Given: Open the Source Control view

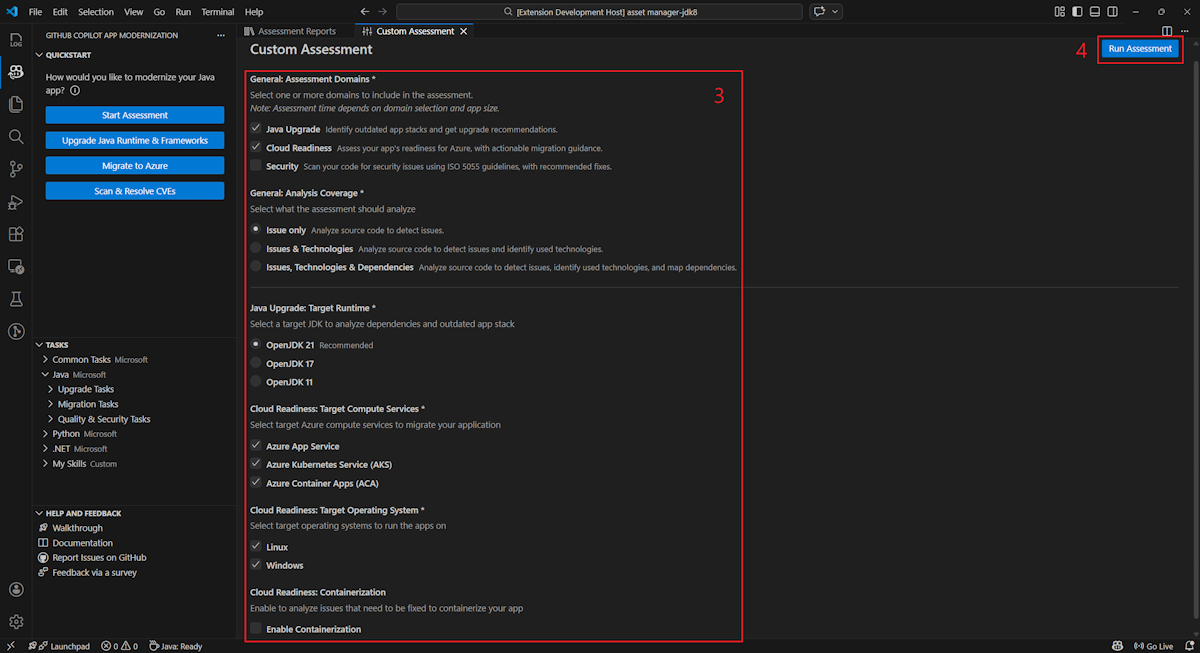Looking at the screenshot, I should point(15,169).
